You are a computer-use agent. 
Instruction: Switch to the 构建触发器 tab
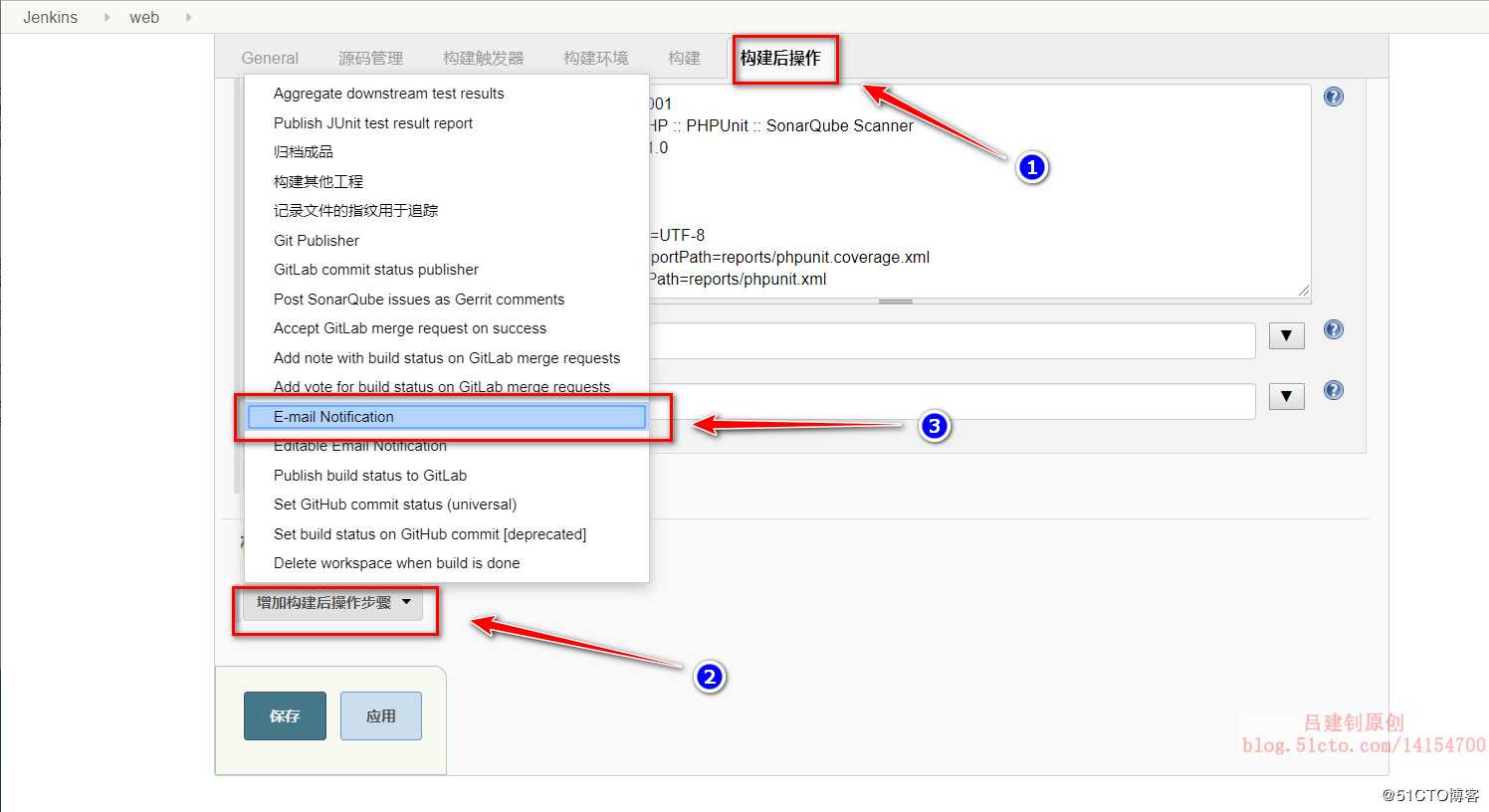pyautogui.click(x=483, y=58)
